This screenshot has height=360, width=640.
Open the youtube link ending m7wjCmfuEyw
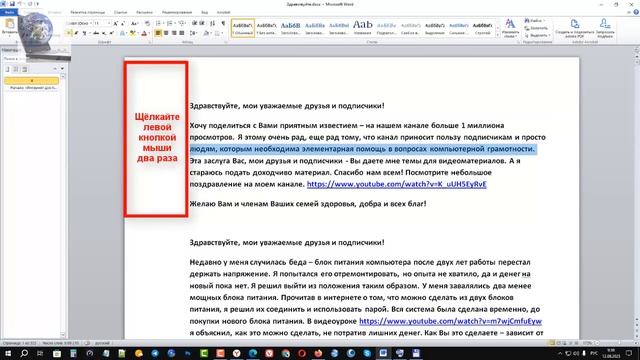(450, 321)
